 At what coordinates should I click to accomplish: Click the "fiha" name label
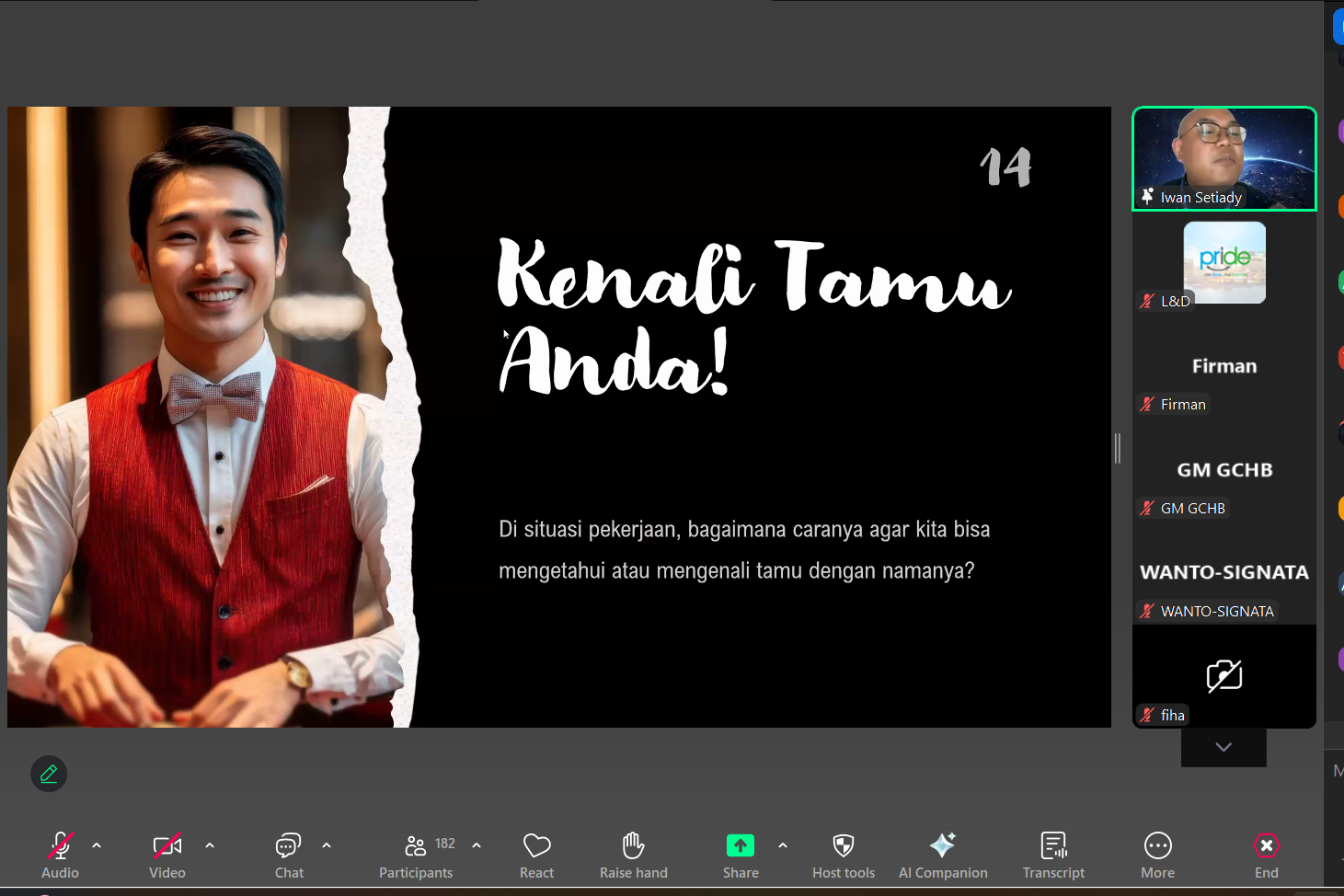point(1173,715)
